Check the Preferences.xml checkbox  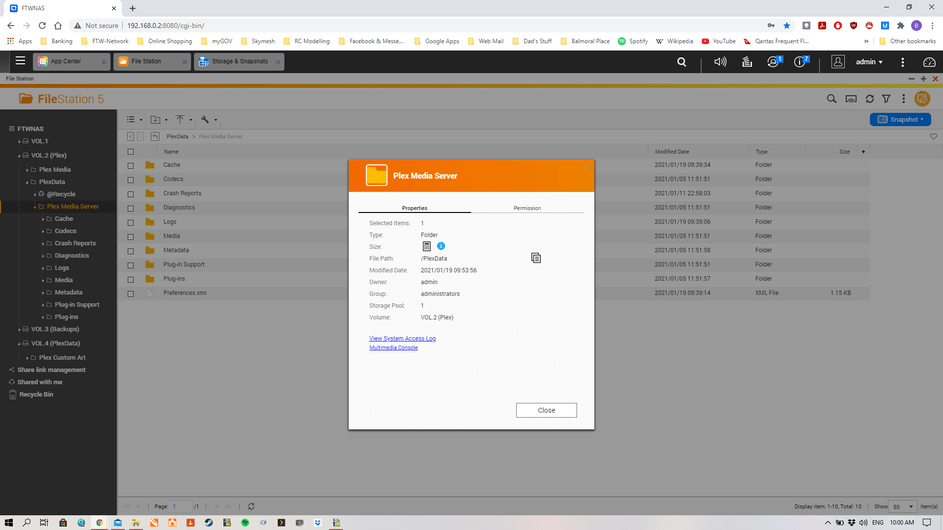[131, 294]
